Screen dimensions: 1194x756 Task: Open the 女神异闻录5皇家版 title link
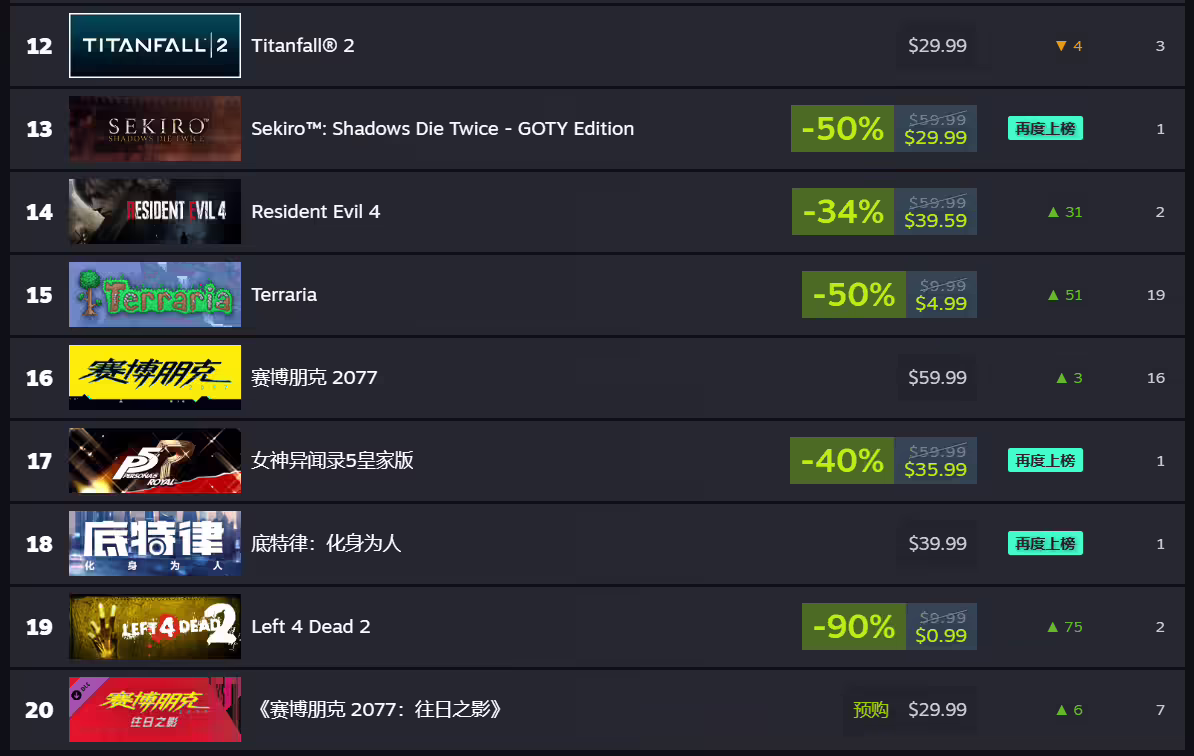click(332, 460)
